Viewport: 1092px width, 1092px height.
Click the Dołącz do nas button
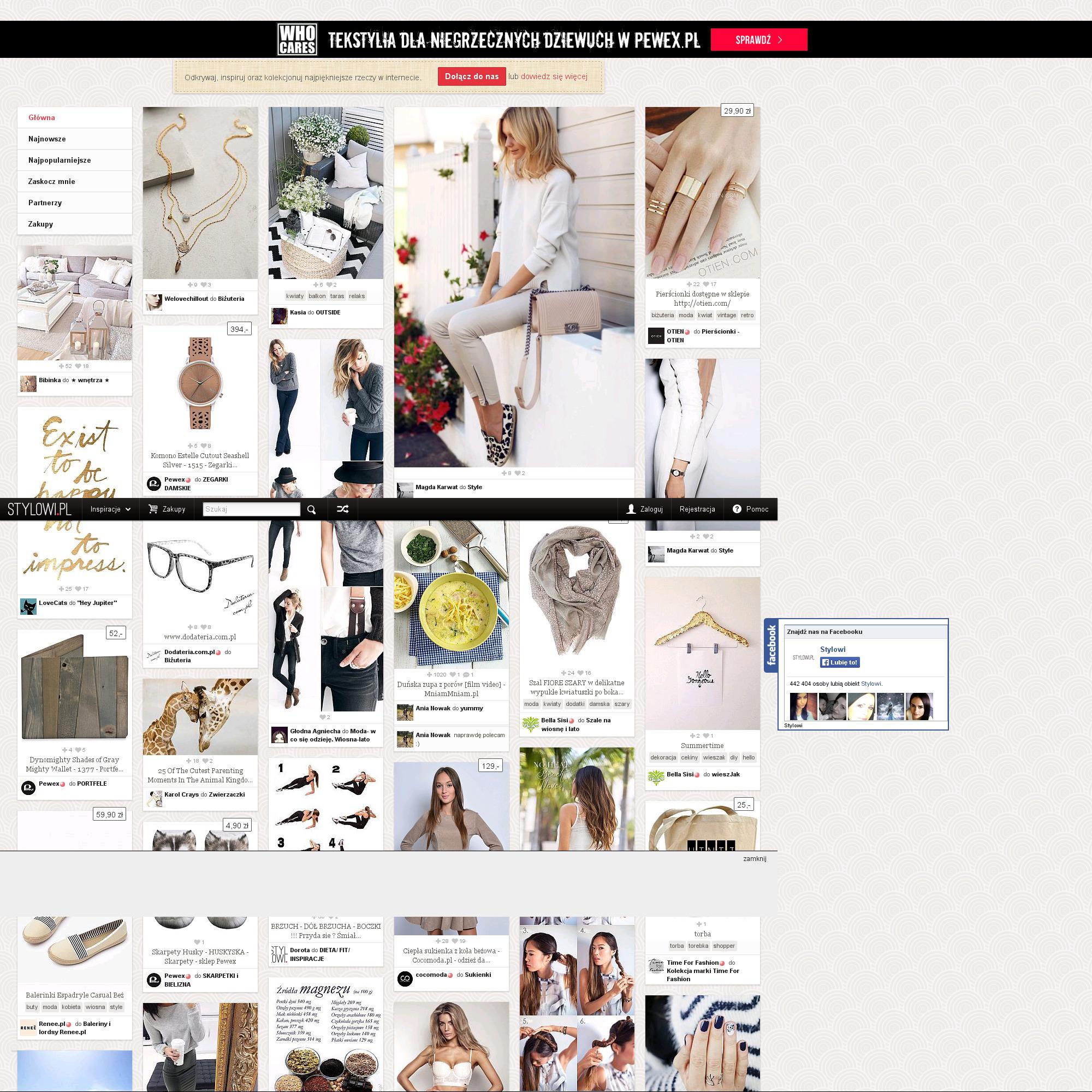pyautogui.click(x=471, y=76)
